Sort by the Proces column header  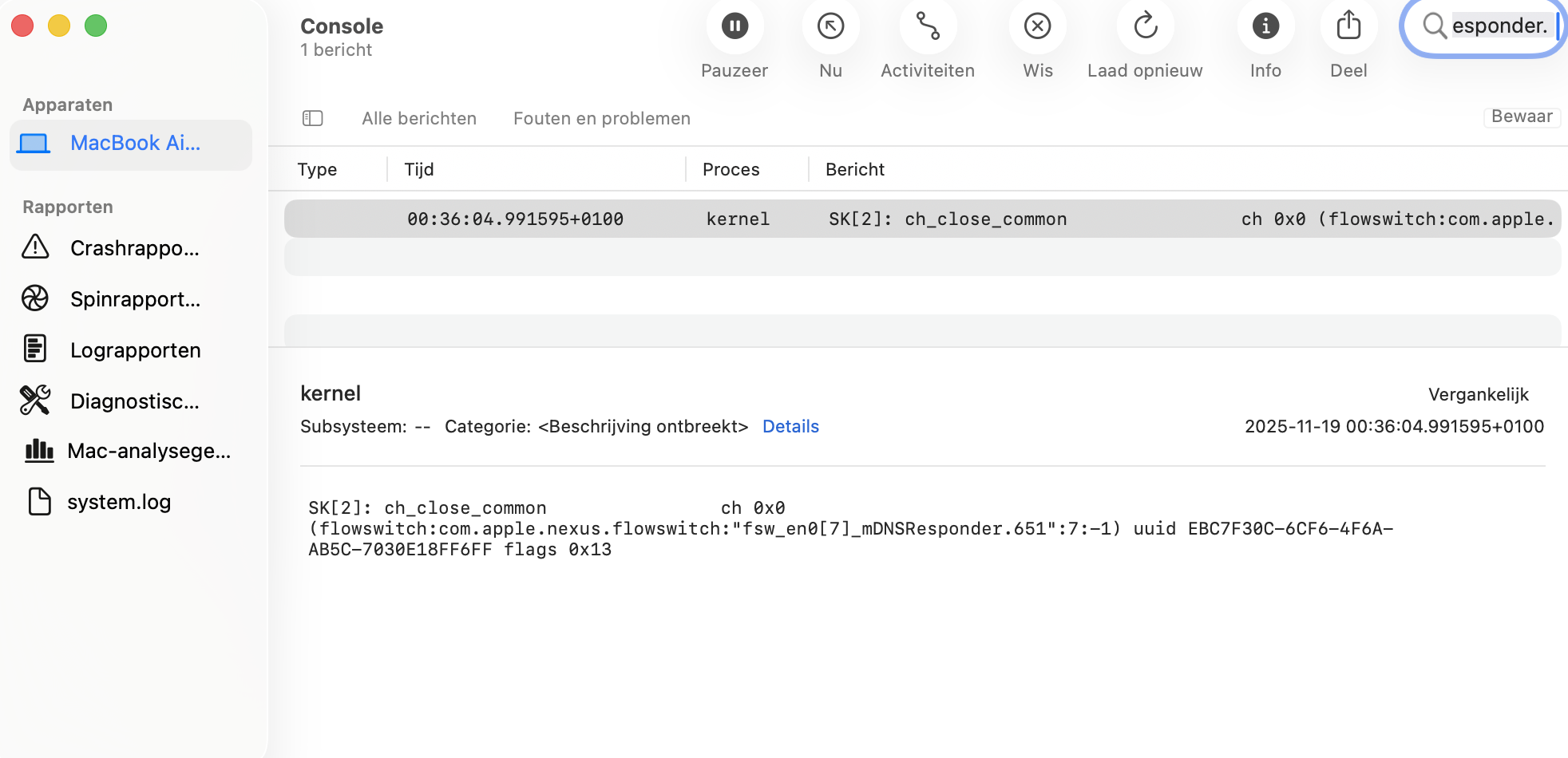point(731,169)
